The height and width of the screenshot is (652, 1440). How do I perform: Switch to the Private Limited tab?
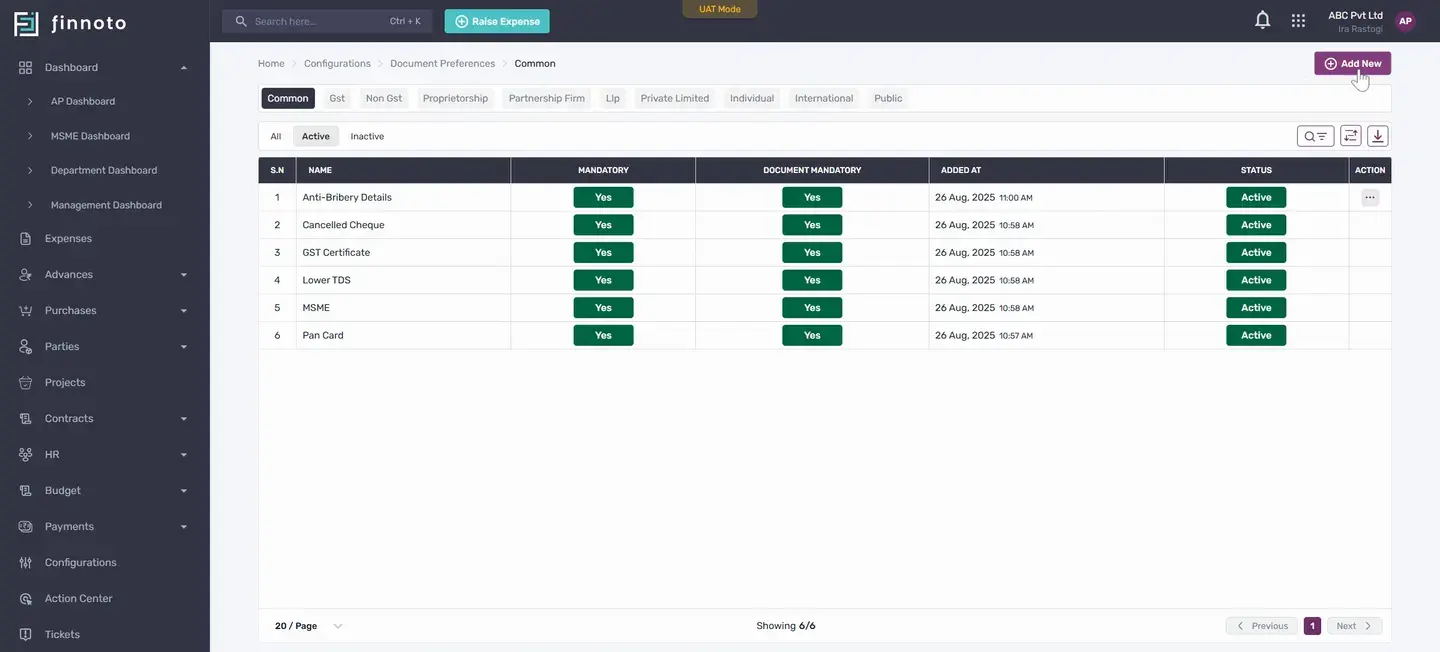pyautogui.click(x=675, y=98)
